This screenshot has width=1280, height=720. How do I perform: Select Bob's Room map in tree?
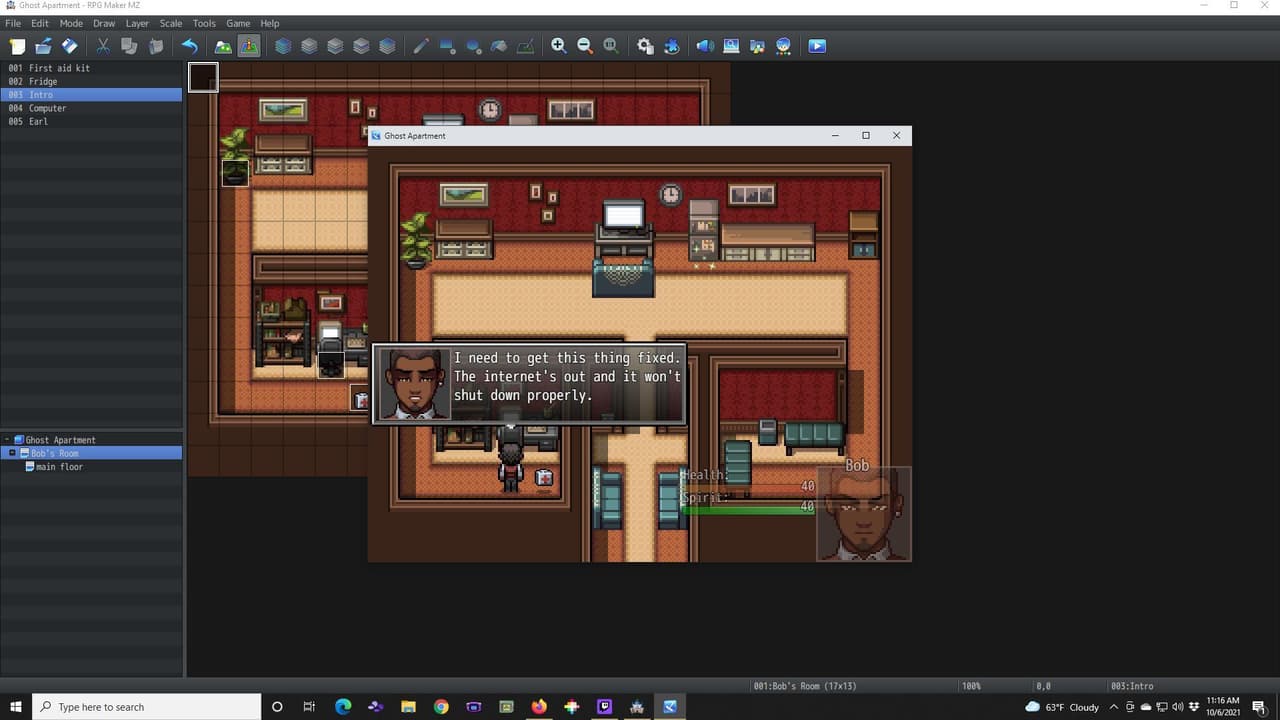(55, 453)
